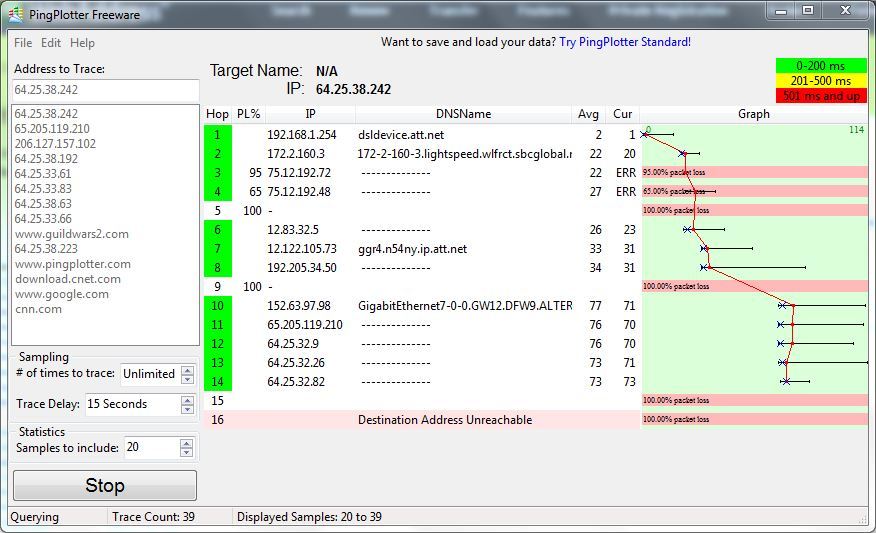Image resolution: width=876 pixels, height=533 pixels.
Task: Click the target IP 64.25.38.242 heading
Action: (x=353, y=89)
